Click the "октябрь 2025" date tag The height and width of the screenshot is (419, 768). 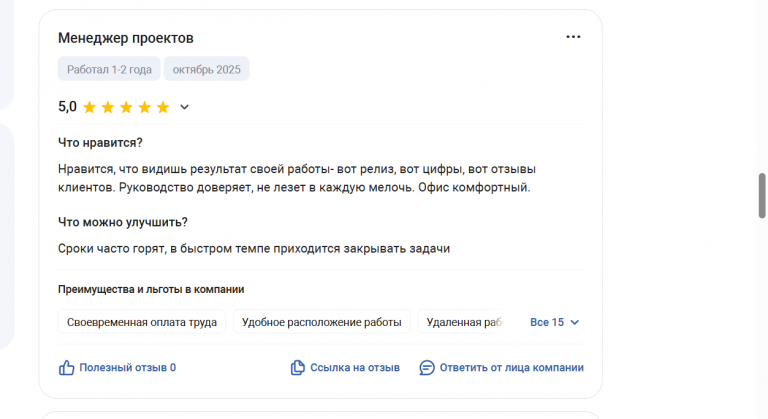[206, 69]
